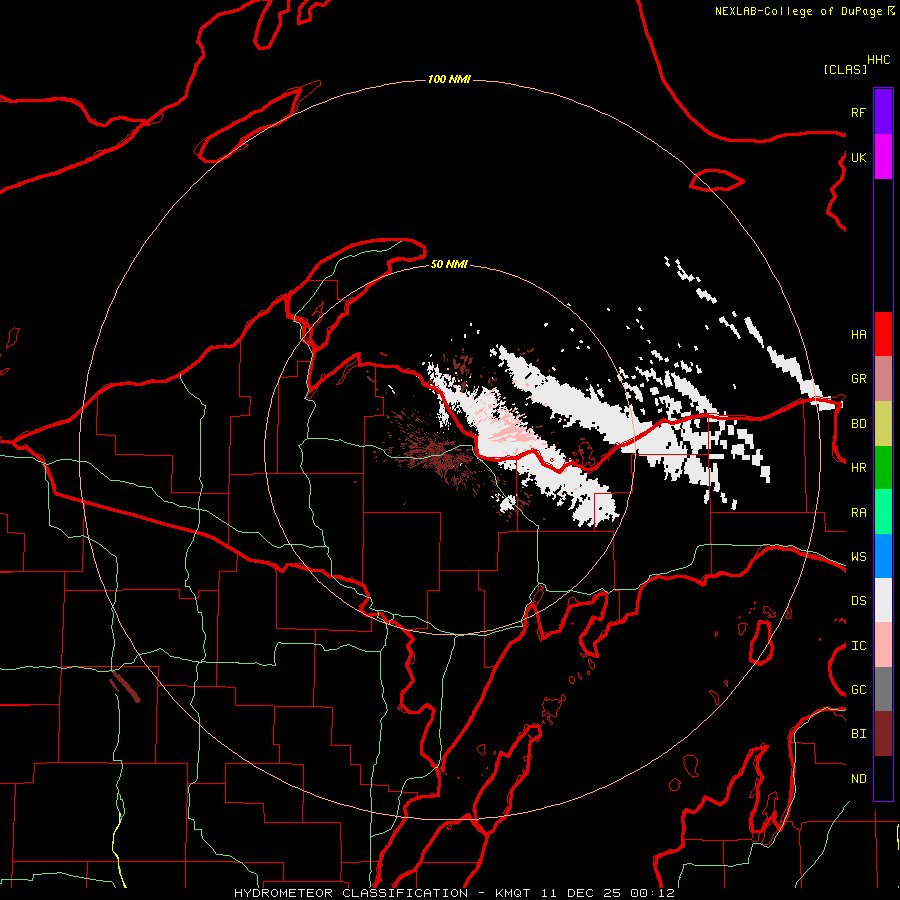This screenshot has height=900, width=900.
Task: Click the HR legend label
Action: point(858,468)
